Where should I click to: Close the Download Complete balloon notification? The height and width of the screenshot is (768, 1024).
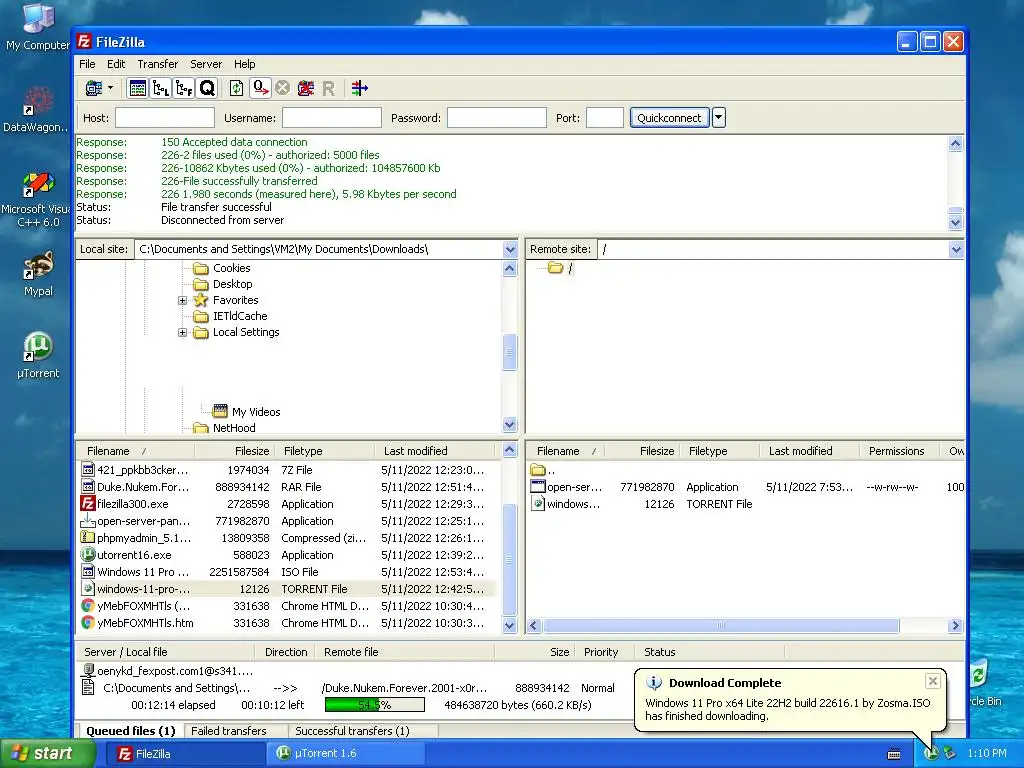tap(933, 681)
